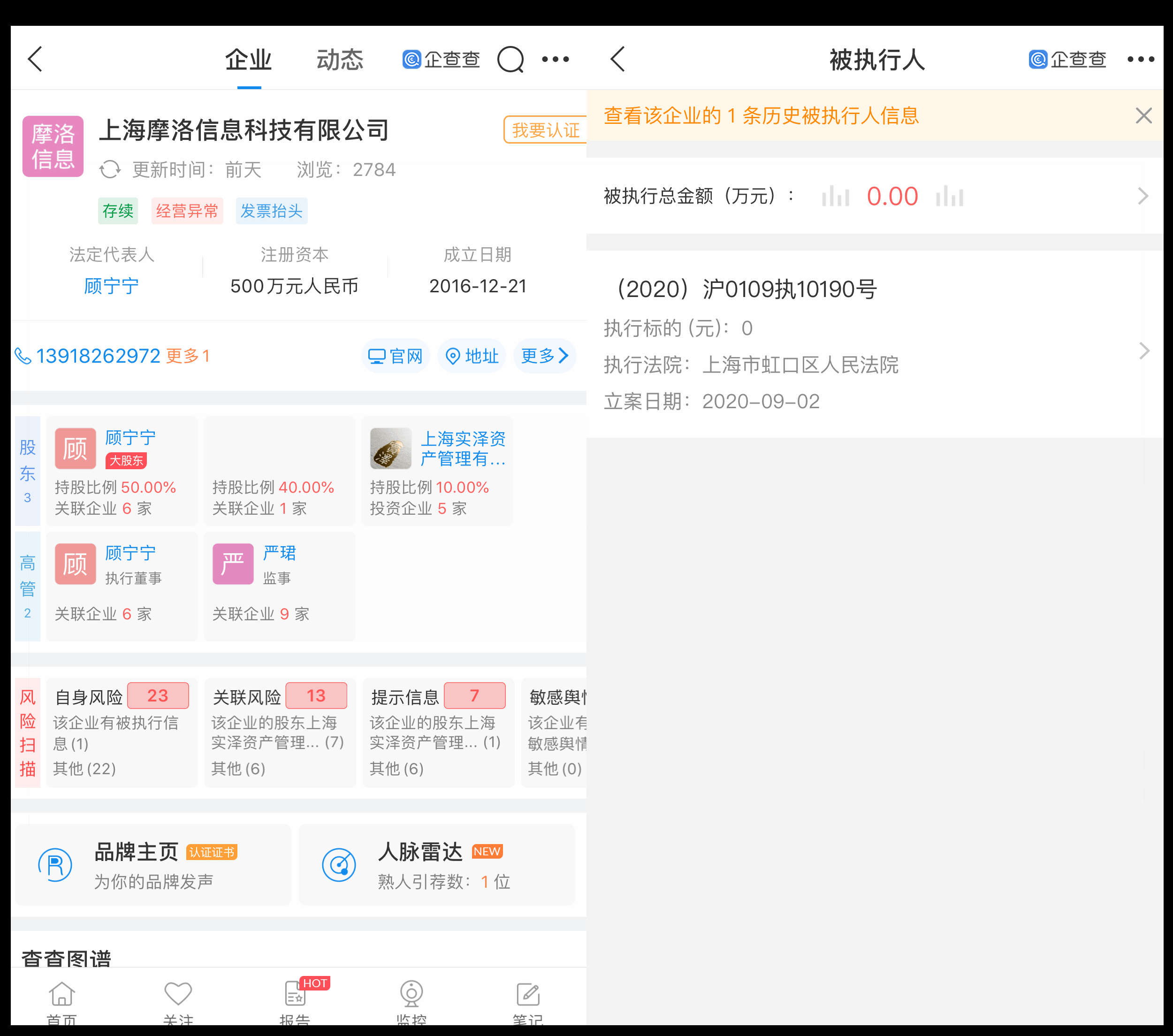
Task: Open the search icon in the top bar
Action: [511, 59]
